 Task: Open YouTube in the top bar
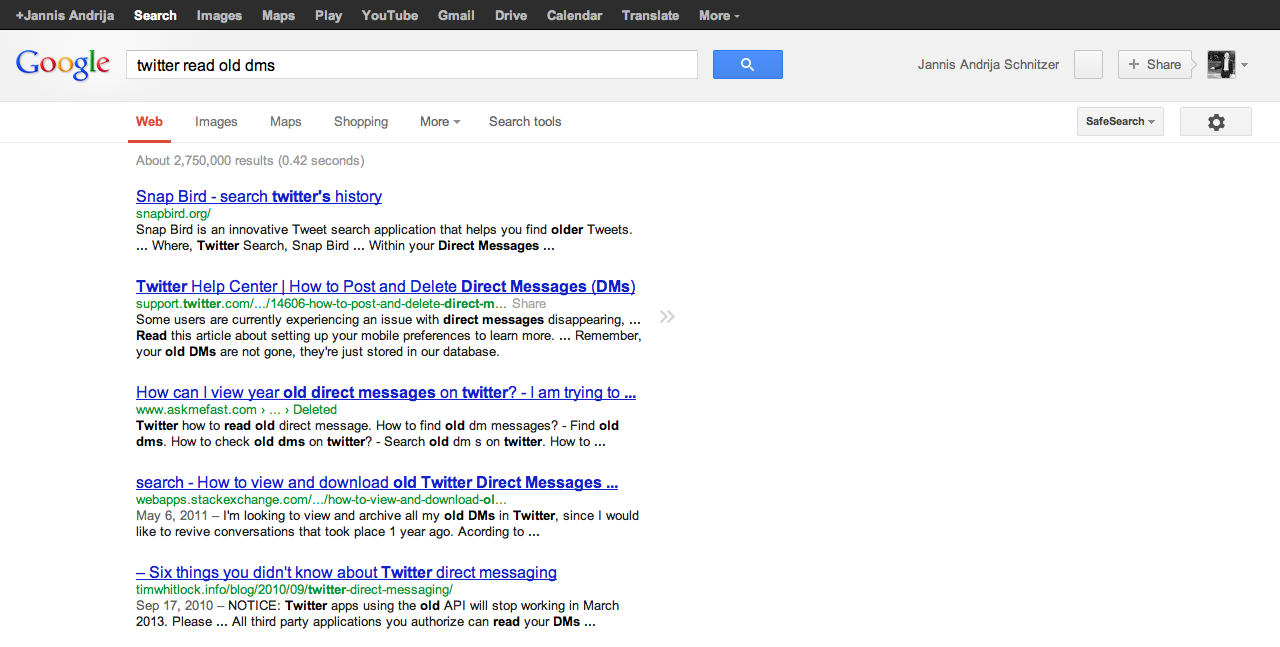coord(390,15)
